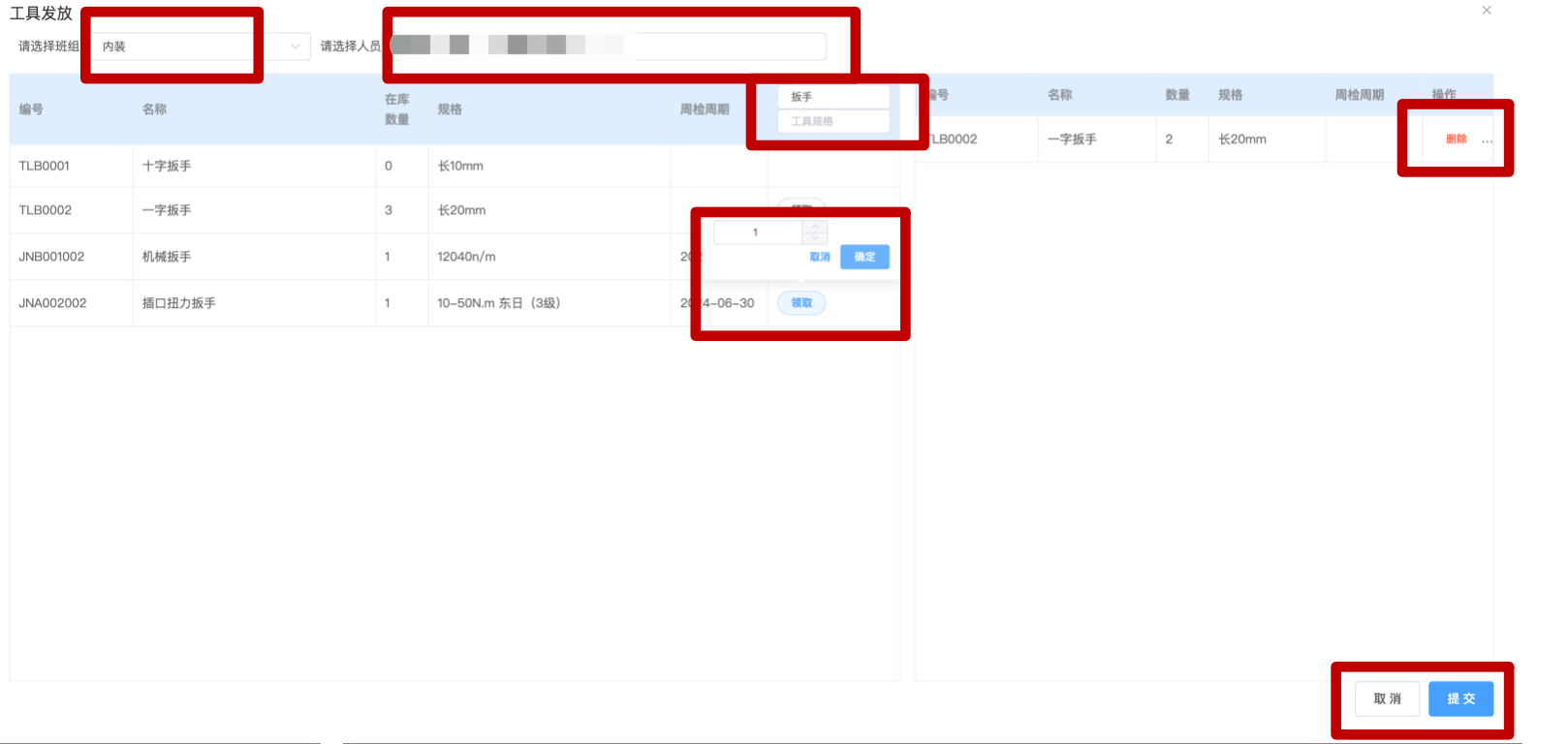
Task: Click the 操作 column header
Action: (x=1444, y=95)
